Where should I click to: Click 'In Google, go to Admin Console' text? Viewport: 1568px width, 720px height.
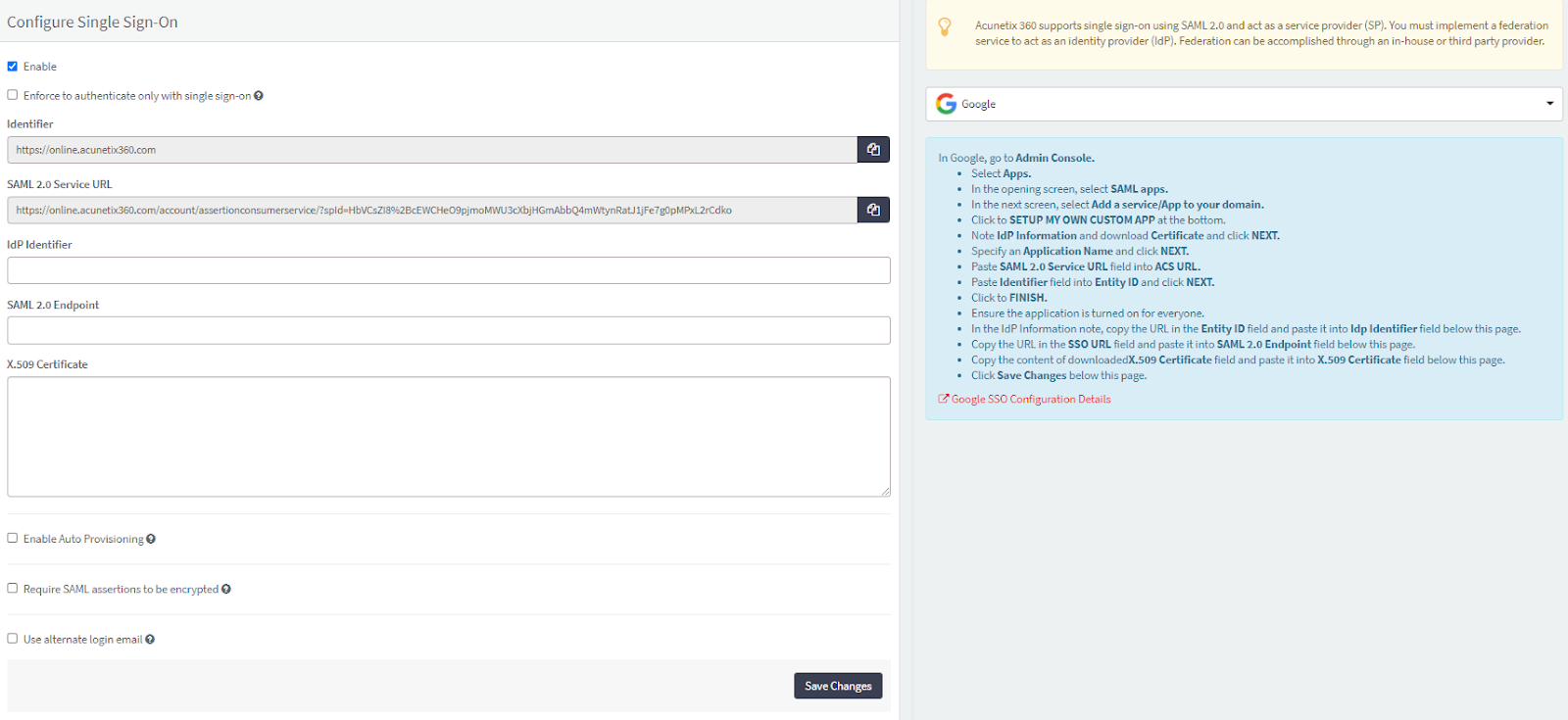[1016, 158]
